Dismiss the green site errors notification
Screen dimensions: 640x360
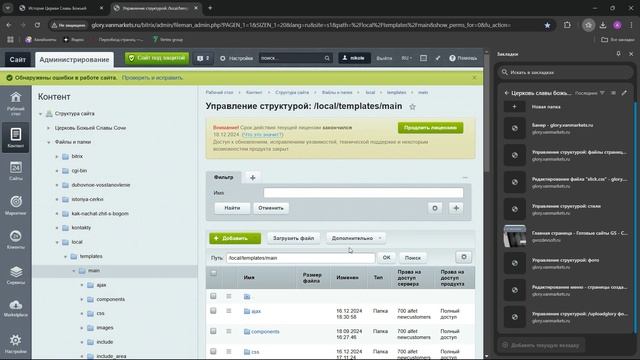[474, 78]
